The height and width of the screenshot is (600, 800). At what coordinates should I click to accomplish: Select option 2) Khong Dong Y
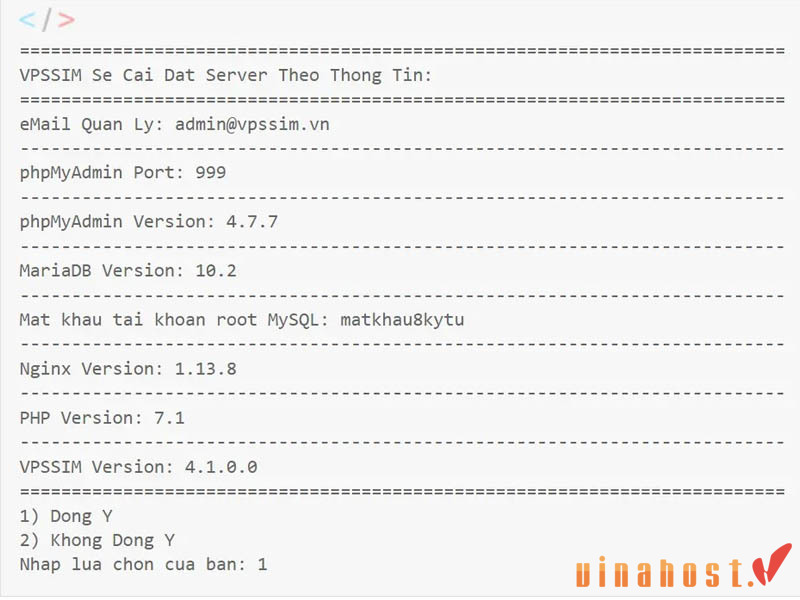coord(97,540)
